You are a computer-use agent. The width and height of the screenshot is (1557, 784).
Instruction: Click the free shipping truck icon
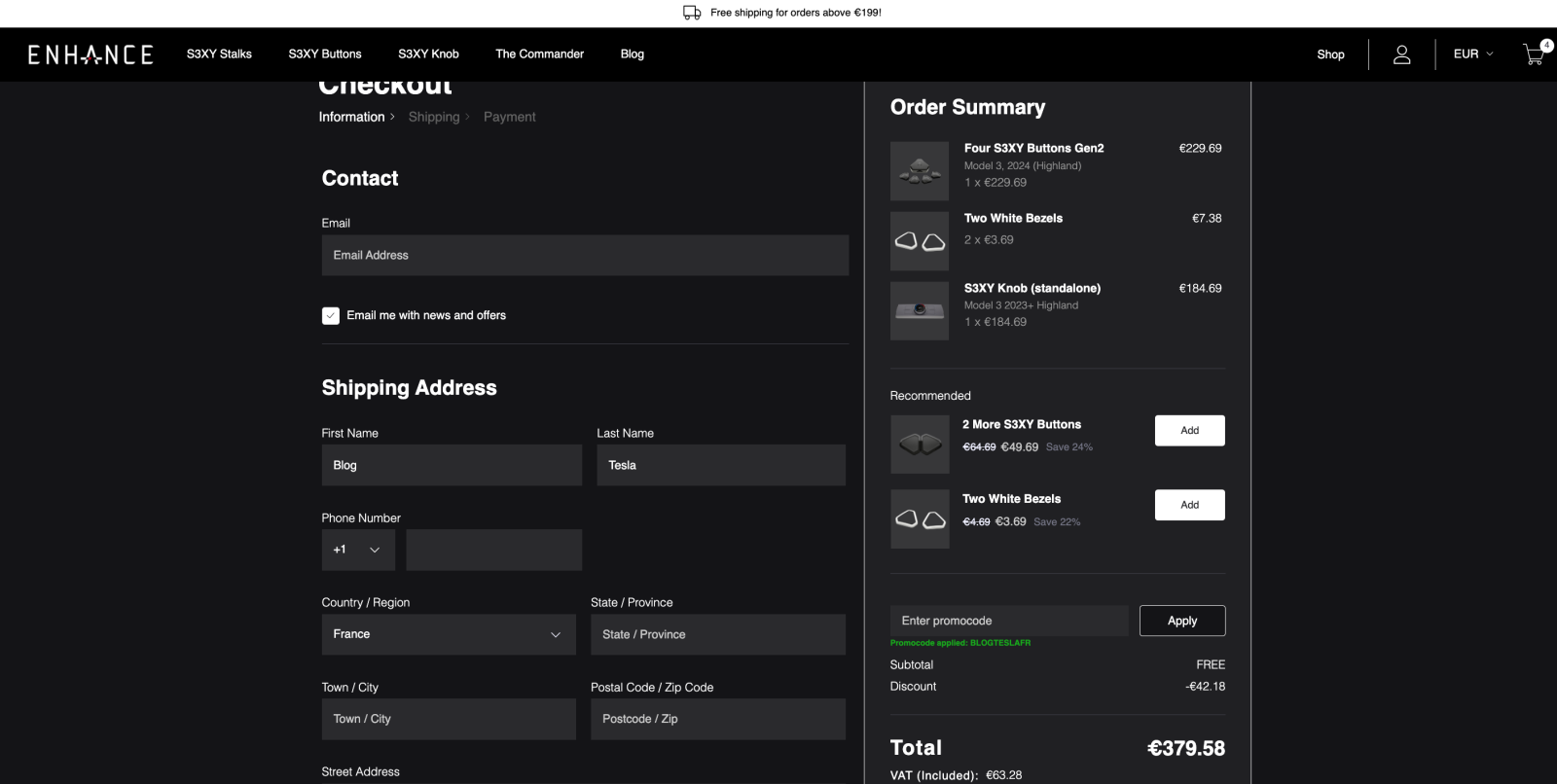coord(692,13)
